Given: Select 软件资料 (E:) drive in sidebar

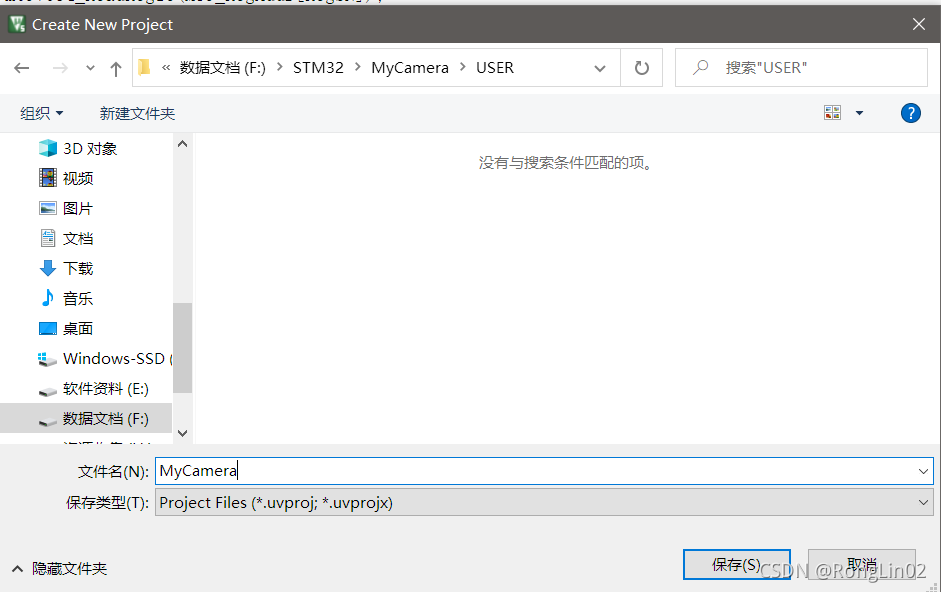Looking at the screenshot, I should pyautogui.click(x=106, y=388).
